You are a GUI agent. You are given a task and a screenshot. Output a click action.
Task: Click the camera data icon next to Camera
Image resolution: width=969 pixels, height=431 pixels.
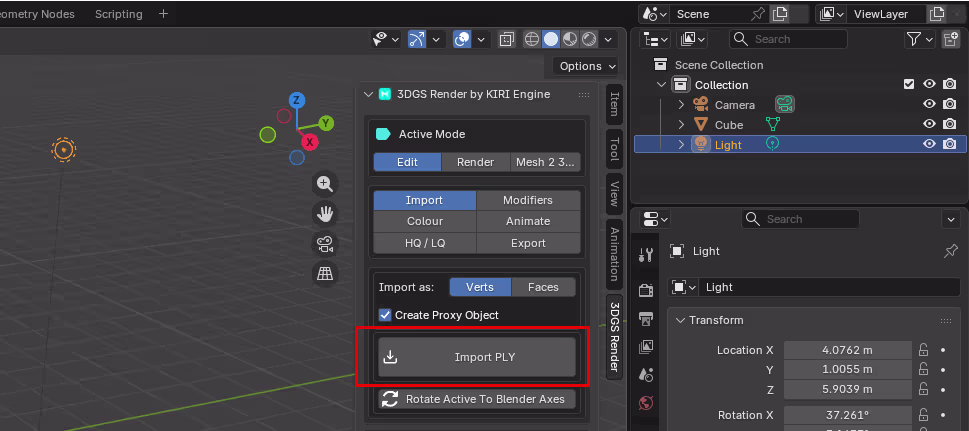click(785, 105)
